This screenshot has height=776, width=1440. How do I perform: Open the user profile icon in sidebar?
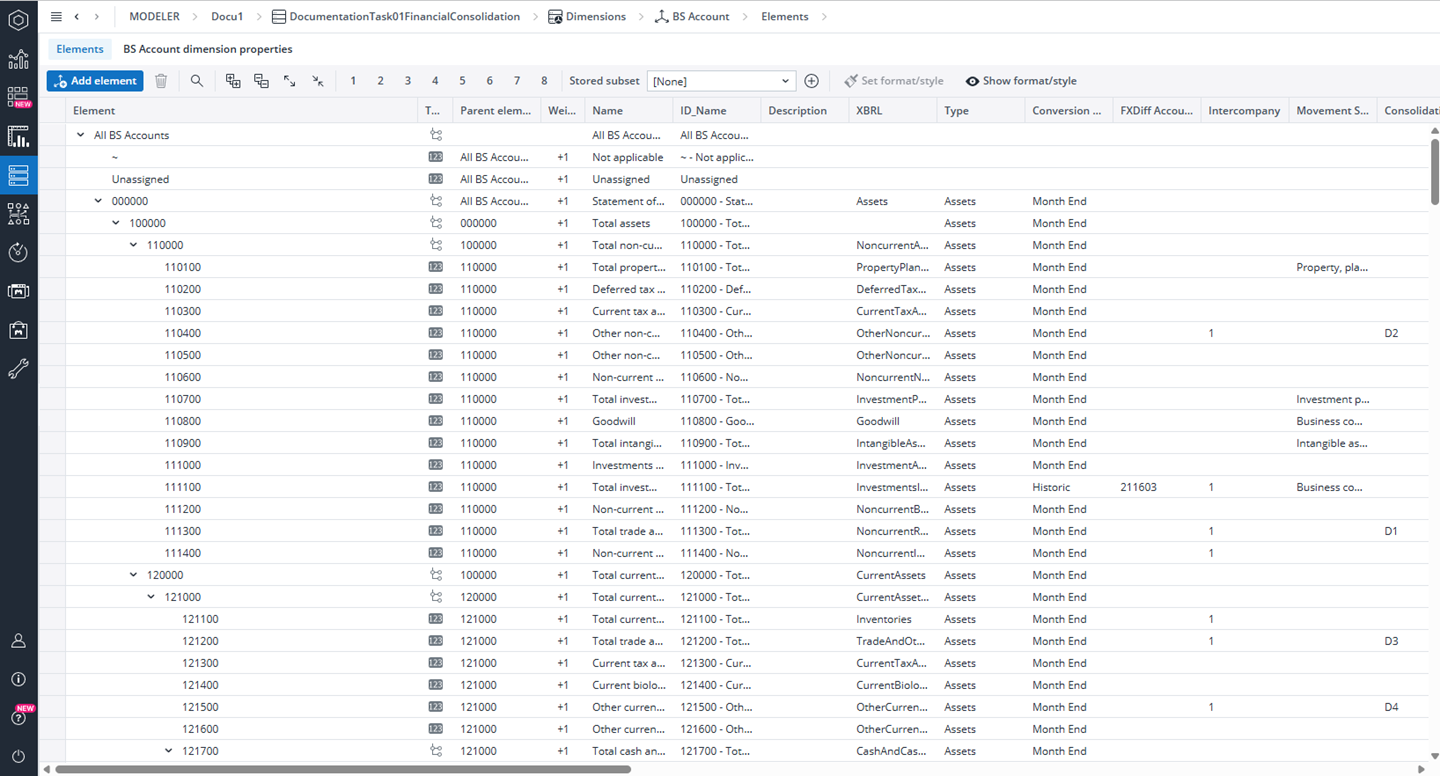point(18,641)
